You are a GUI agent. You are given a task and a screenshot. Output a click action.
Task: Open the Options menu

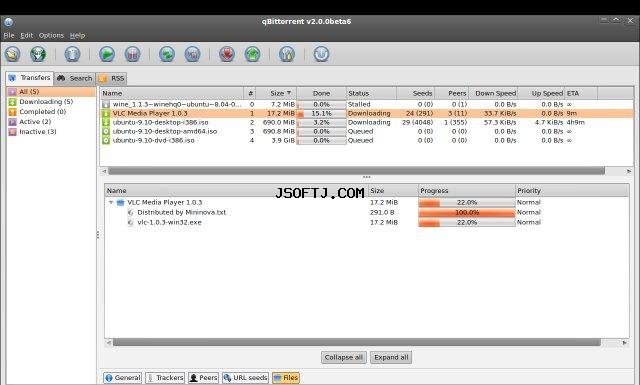click(x=51, y=36)
